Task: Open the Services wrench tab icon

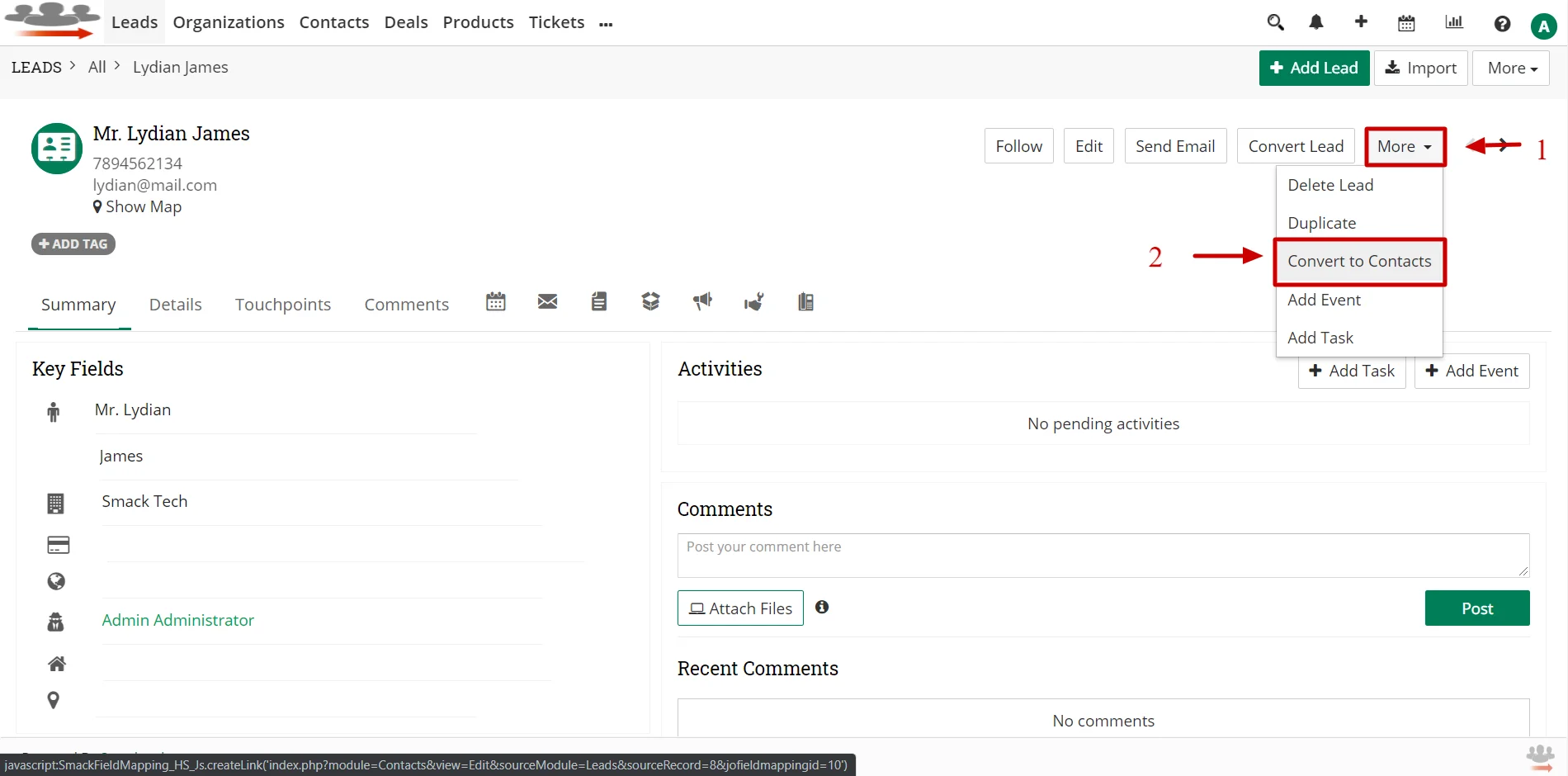Action: [x=753, y=302]
